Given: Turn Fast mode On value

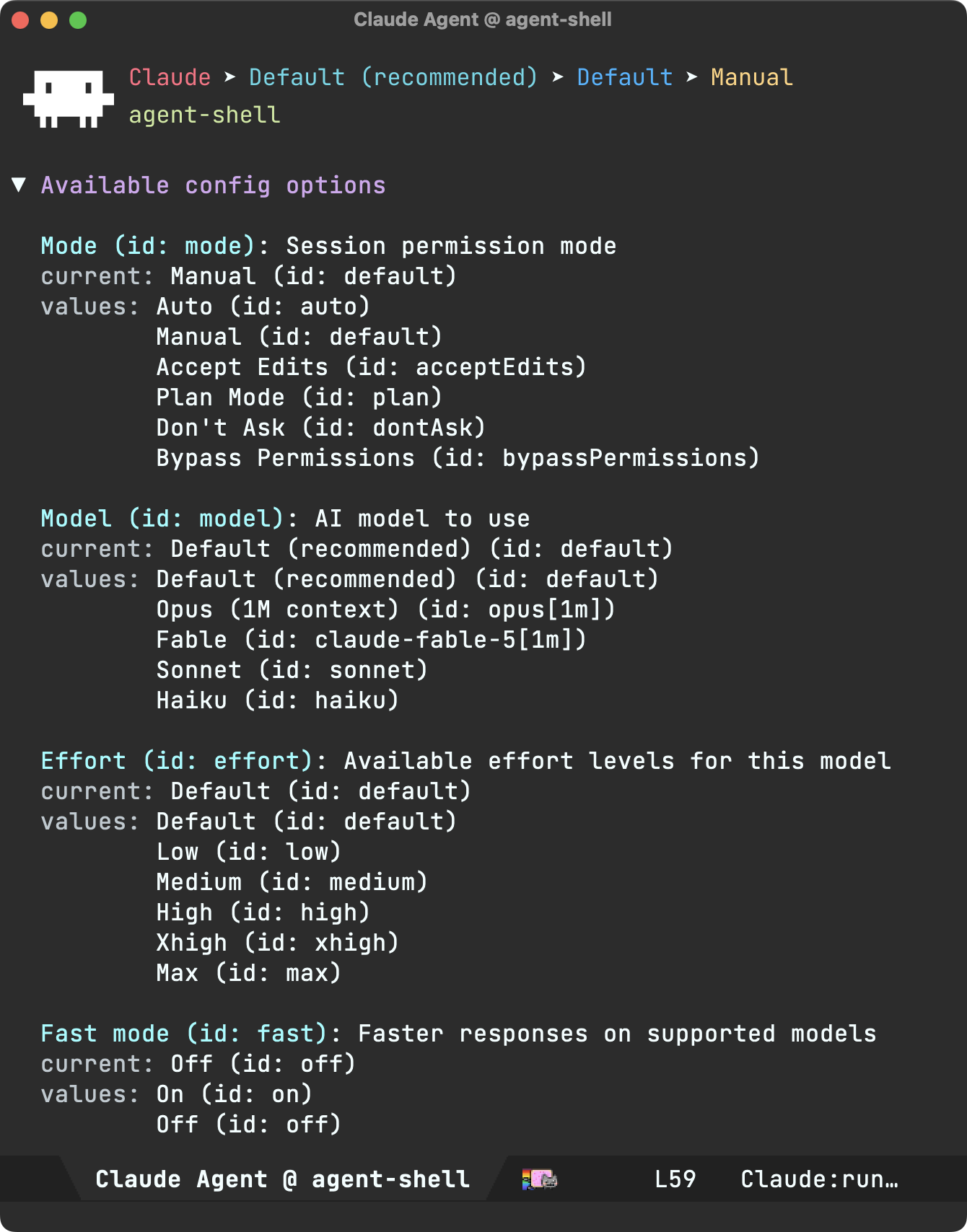Looking at the screenshot, I should coord(235,1094).
